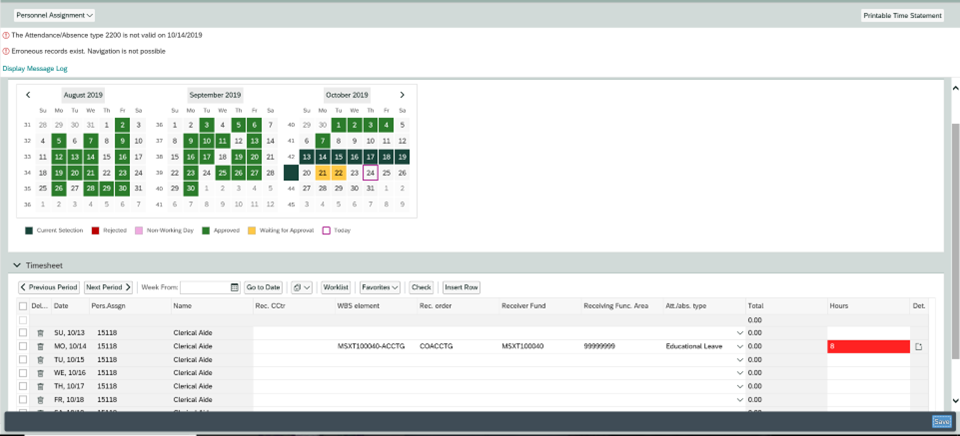Select October 21 waiting-for-approval day
Viewport: 960px width, 436px height.
(x=322, y=172)
